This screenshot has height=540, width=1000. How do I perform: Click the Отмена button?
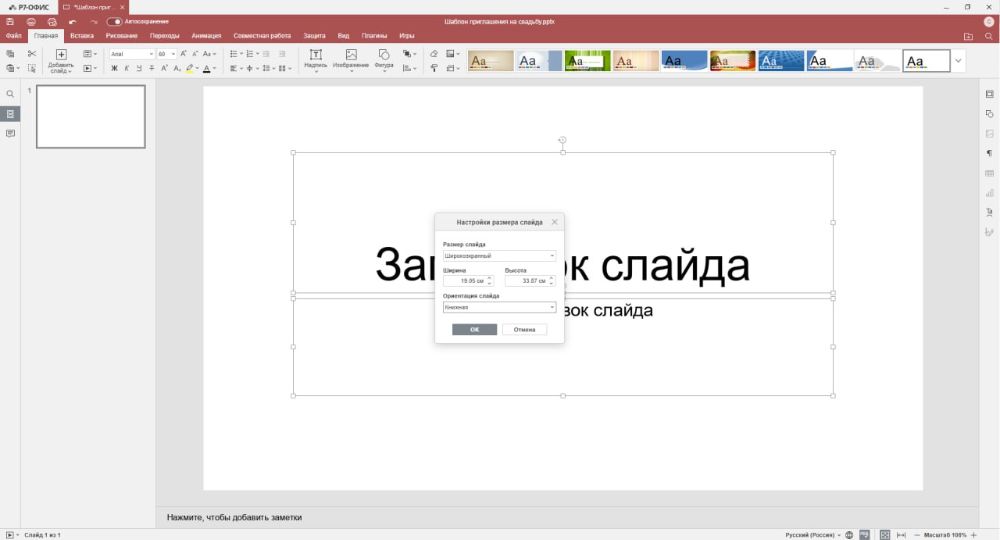click(524, 329)
